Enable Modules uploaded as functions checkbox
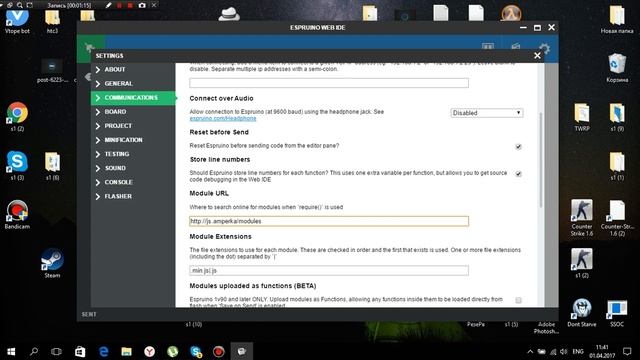 pyautogui.click(x=518, y=300)
